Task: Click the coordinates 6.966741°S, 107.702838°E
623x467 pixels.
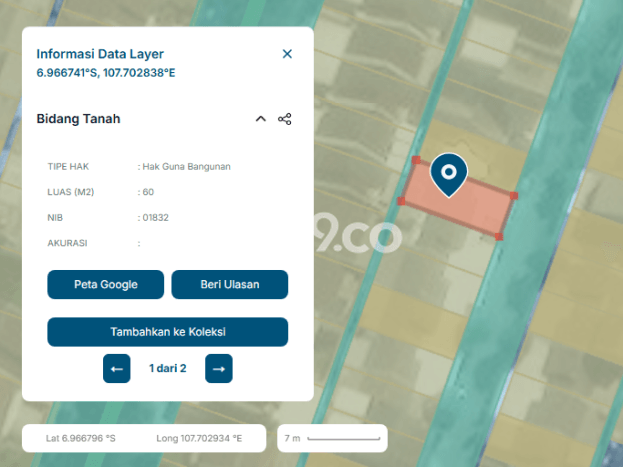Action: tap(106, 73)
